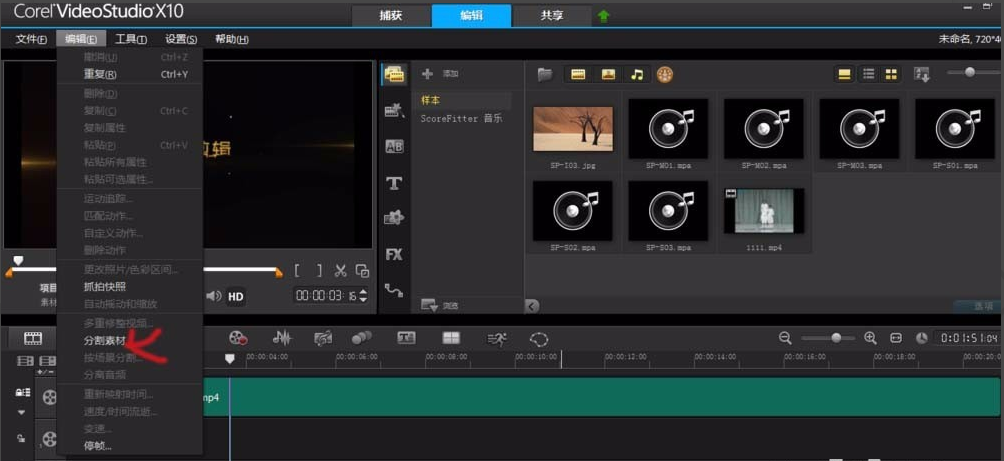Click the 添加 add folder button
The image size is (1004, 461).
click(440, 74)
